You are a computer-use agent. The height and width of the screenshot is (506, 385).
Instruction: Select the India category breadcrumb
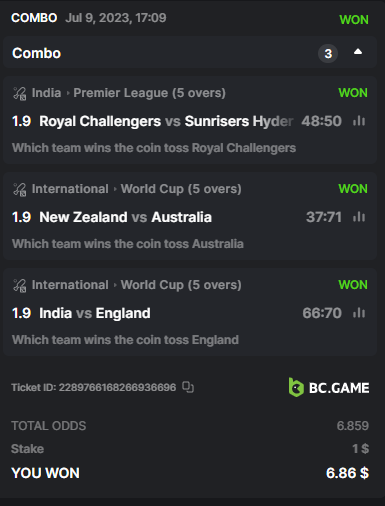tap(46, 93)
